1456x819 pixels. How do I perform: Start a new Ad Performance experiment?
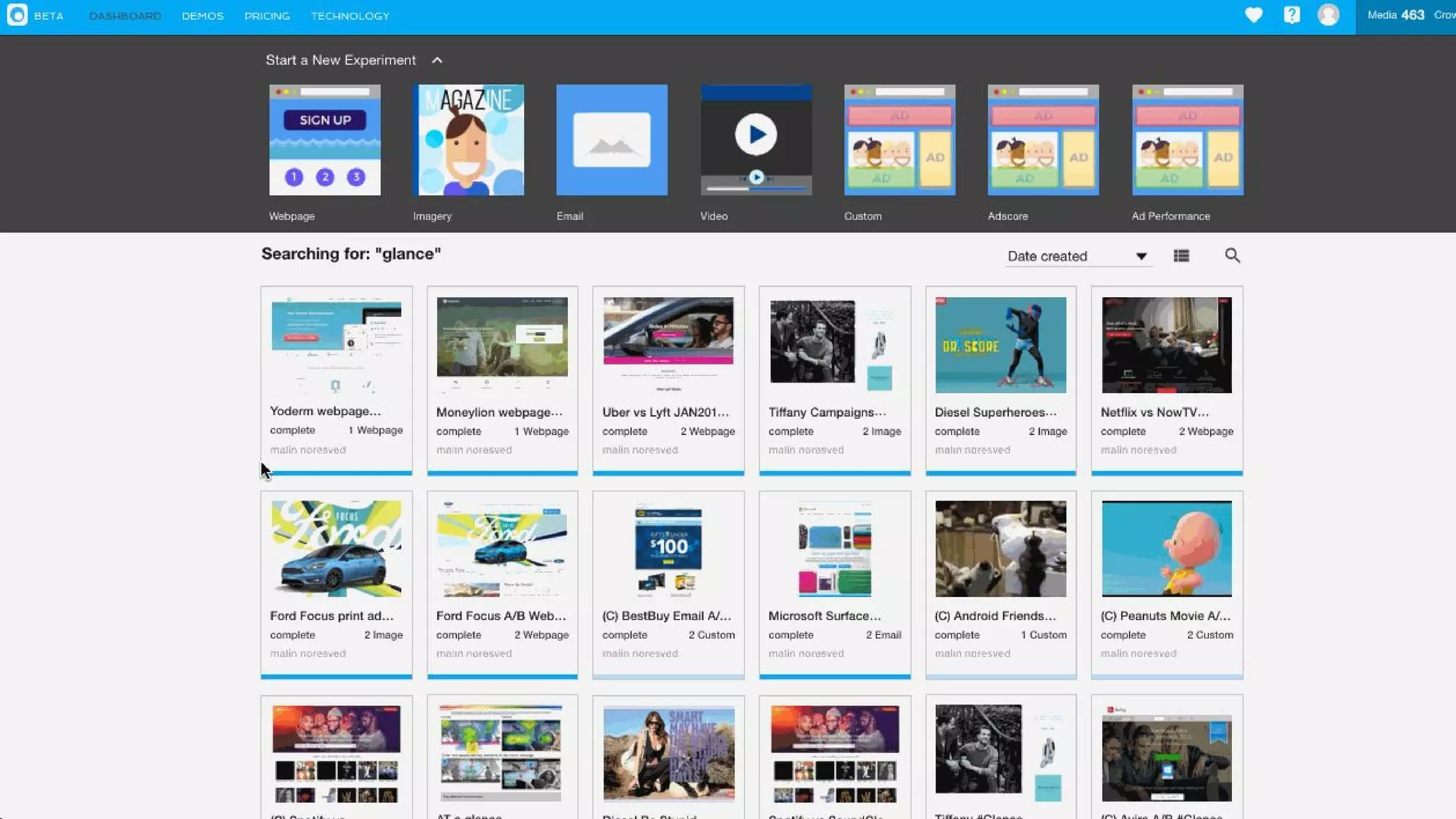click(1187, 140)
